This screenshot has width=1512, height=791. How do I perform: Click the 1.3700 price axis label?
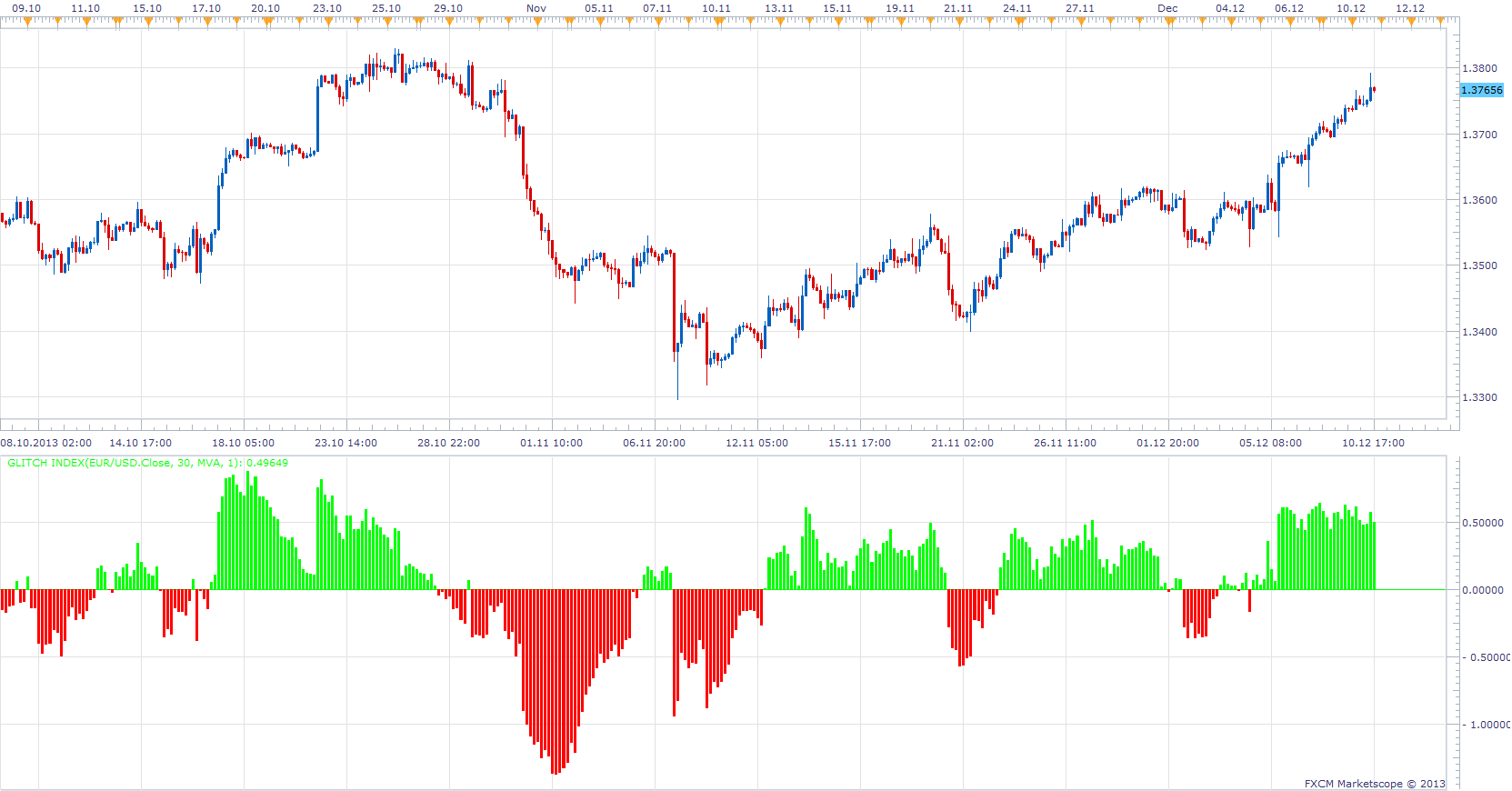point(1479,135)
